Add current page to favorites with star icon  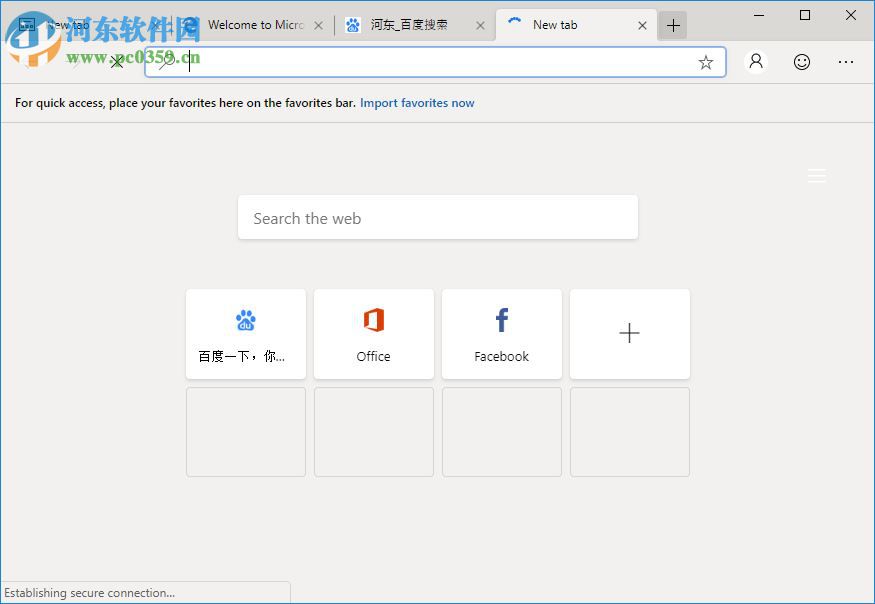[x=706, y=62]
